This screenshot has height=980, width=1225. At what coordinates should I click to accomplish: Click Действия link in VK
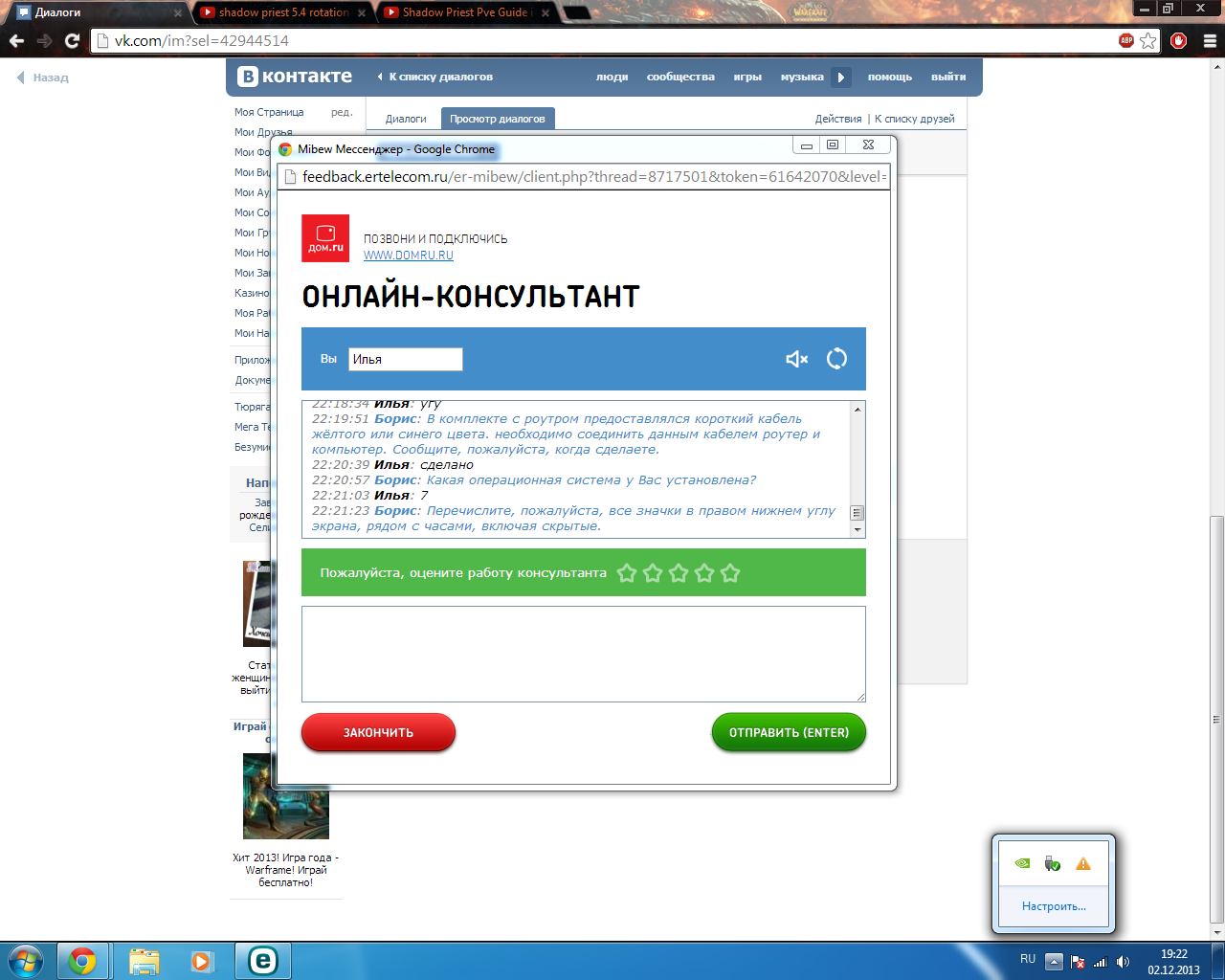[x=838, y=119]
